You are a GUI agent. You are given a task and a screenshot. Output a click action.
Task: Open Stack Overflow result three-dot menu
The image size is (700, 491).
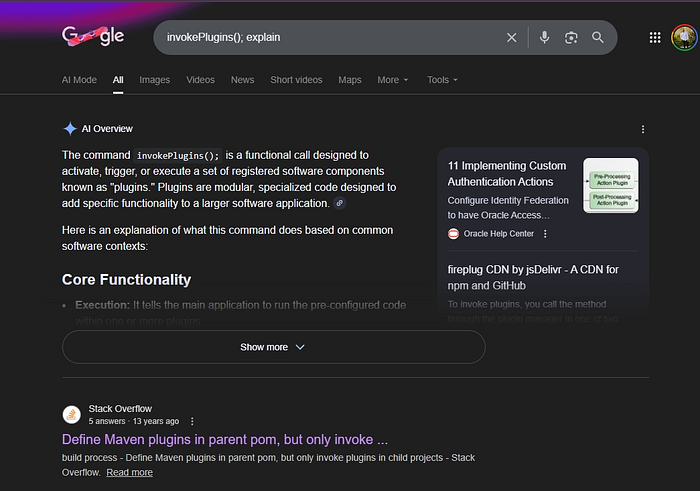click(192, 421)
